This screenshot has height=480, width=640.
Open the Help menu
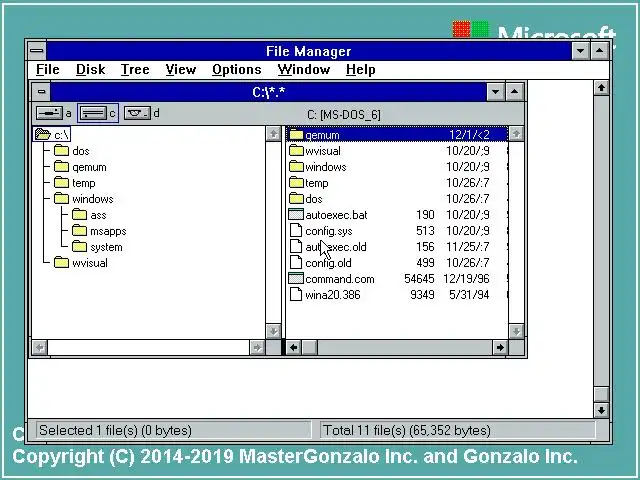tap(361, 69)
